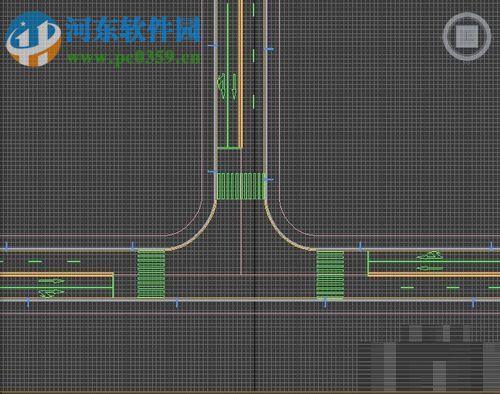Click the ViewCube top face in the viewport corner
Viewport: 500px width, 394px height.
coord(467,36)
